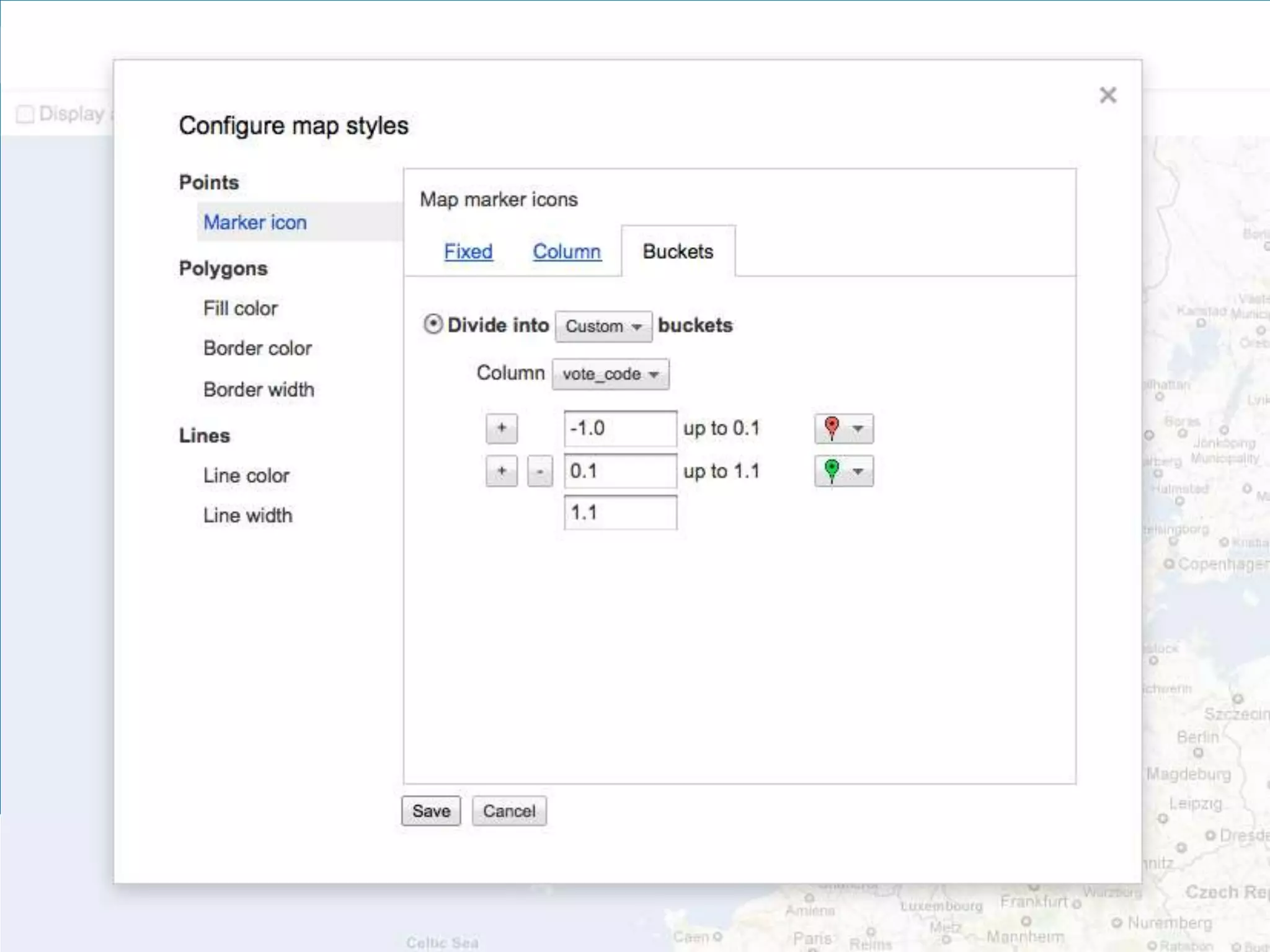Screen dimensions: 1270x952
Task: Remove second bucket with minus button
Action: coord(540,472)
